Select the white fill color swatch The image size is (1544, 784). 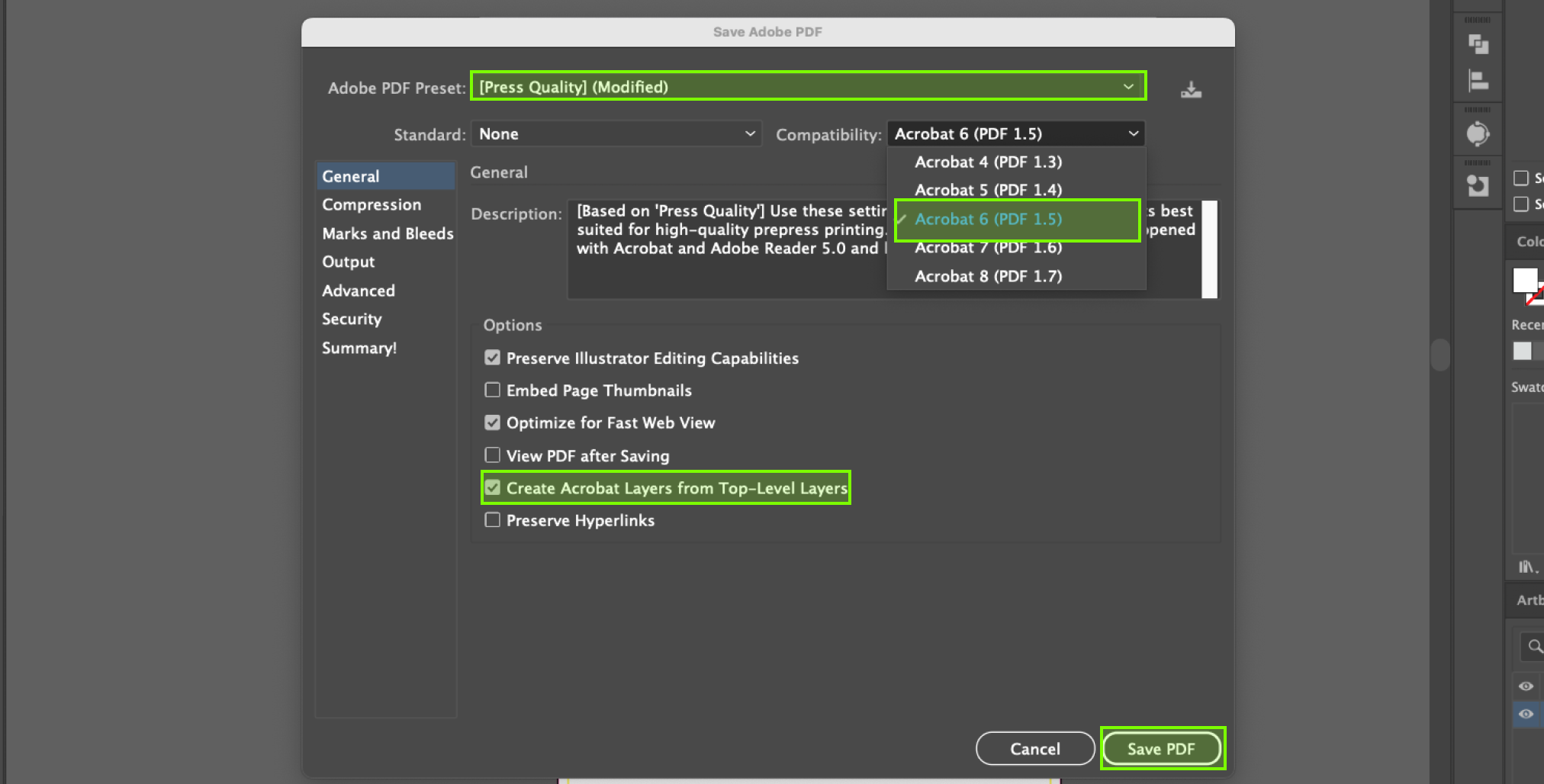[1525, 280]
